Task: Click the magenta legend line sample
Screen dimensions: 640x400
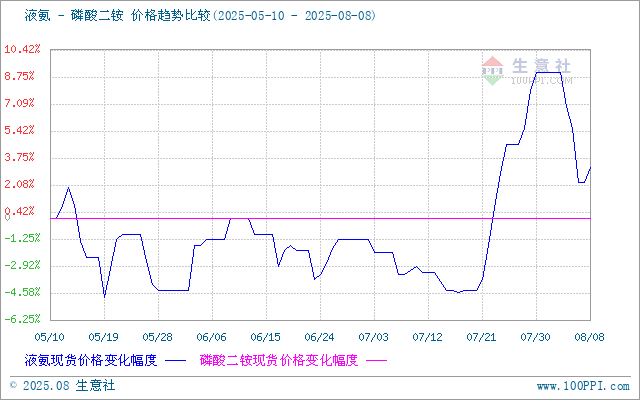Action: click(x=376, y=361)
